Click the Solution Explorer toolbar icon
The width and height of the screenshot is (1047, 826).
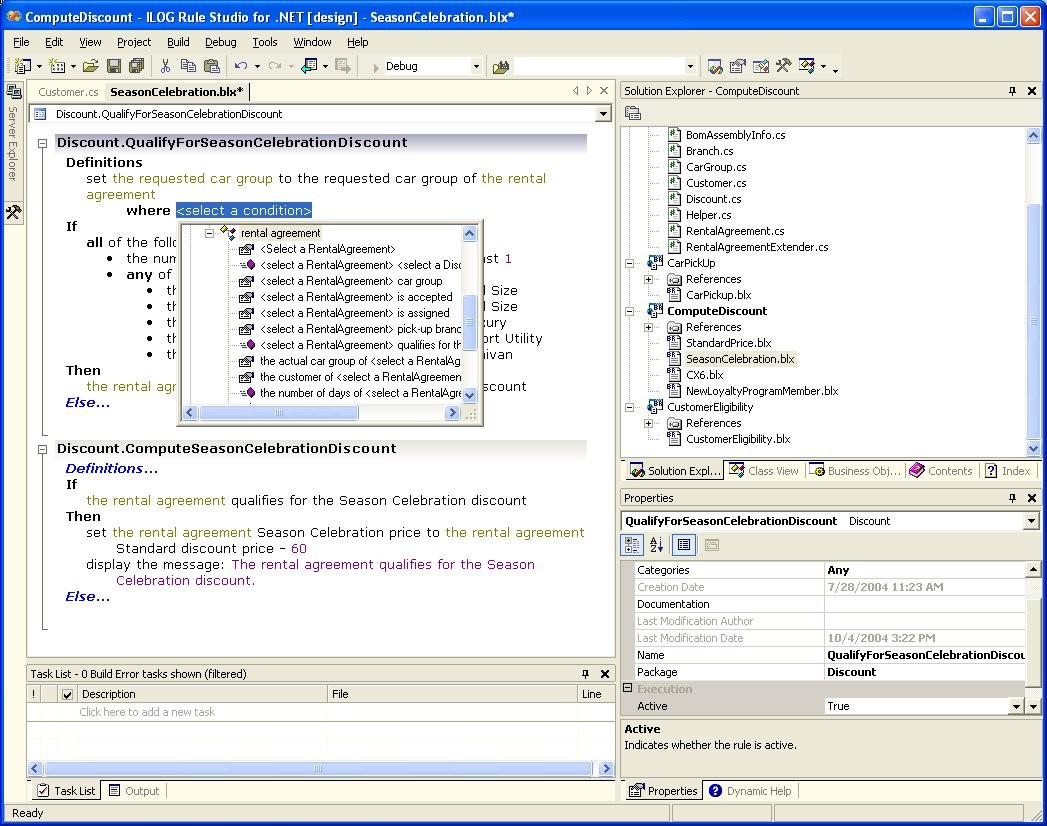coord(714,66)
